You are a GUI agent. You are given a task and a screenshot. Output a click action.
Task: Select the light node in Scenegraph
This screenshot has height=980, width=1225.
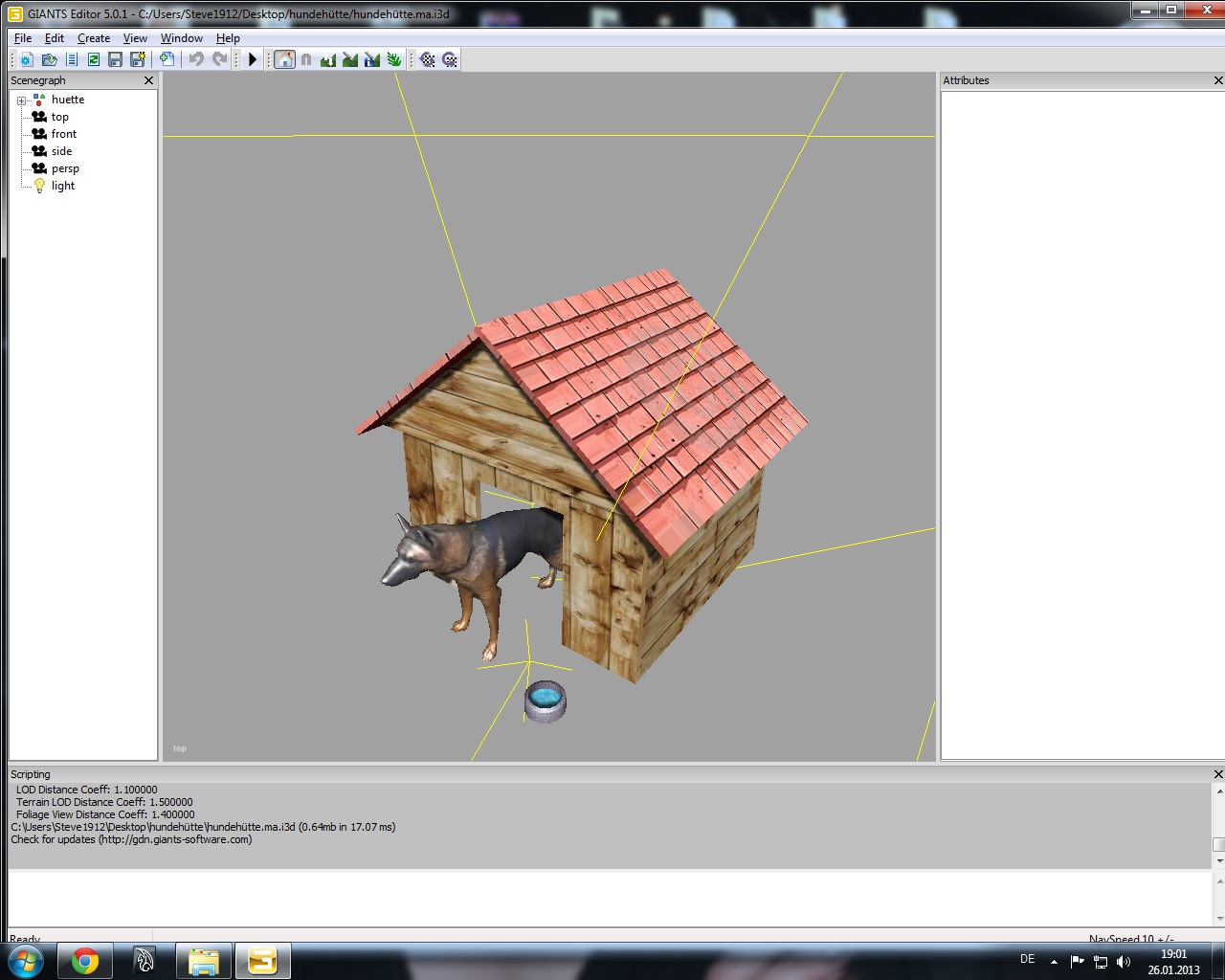(62, 186)
